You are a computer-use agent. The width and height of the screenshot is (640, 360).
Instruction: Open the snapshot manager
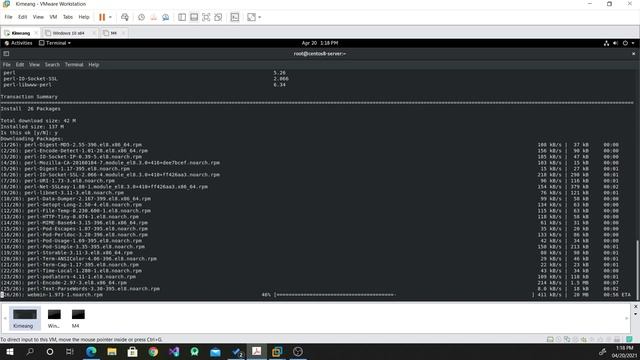tap(166, 17)
